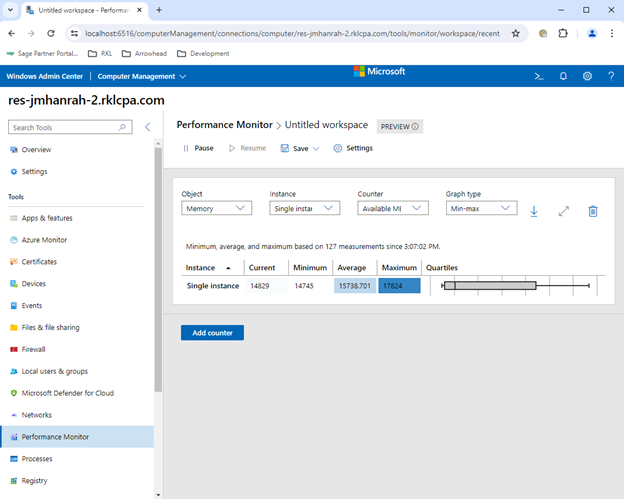Viewport: 624px width, 499px height.
Task: Expand the Computer Management menu
Action: tap(141, 76)
